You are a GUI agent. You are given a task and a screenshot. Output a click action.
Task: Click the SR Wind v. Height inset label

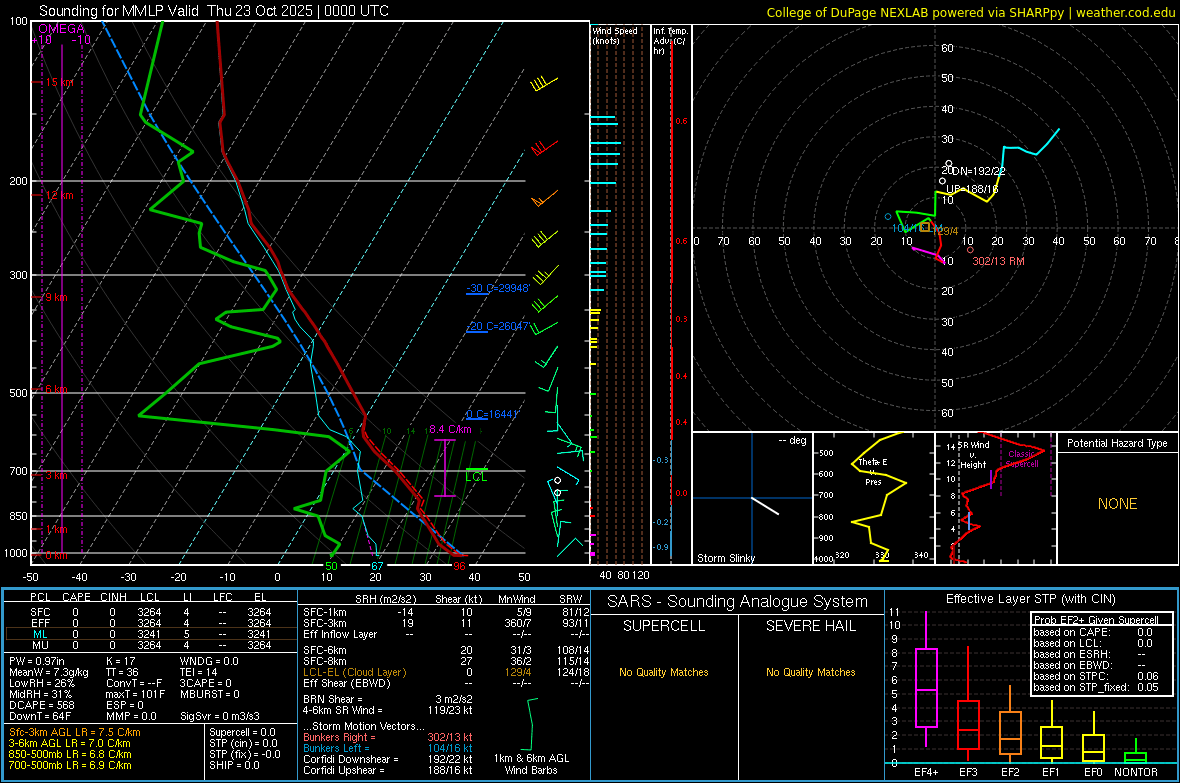point(973,455)
